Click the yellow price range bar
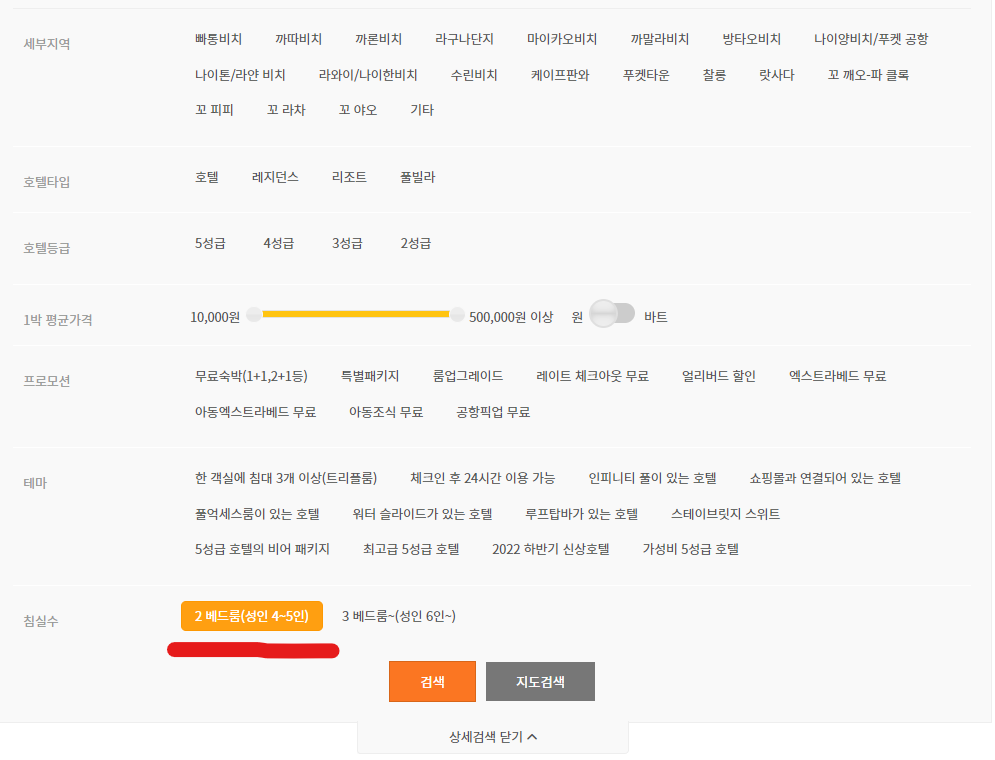Screen dimensions: 995x760 [x=355, y=314]
